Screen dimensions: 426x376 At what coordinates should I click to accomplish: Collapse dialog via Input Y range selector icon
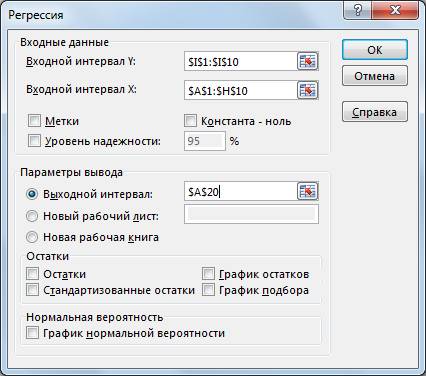pos(307,61)
